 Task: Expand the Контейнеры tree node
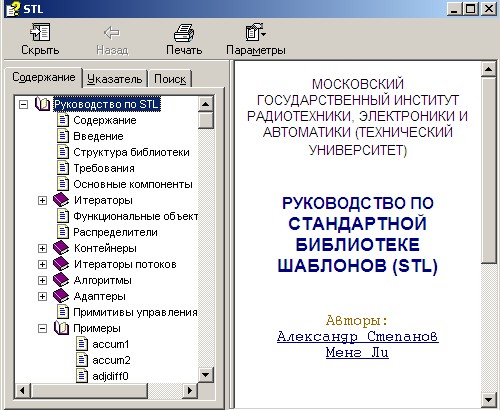coord(42,248)
